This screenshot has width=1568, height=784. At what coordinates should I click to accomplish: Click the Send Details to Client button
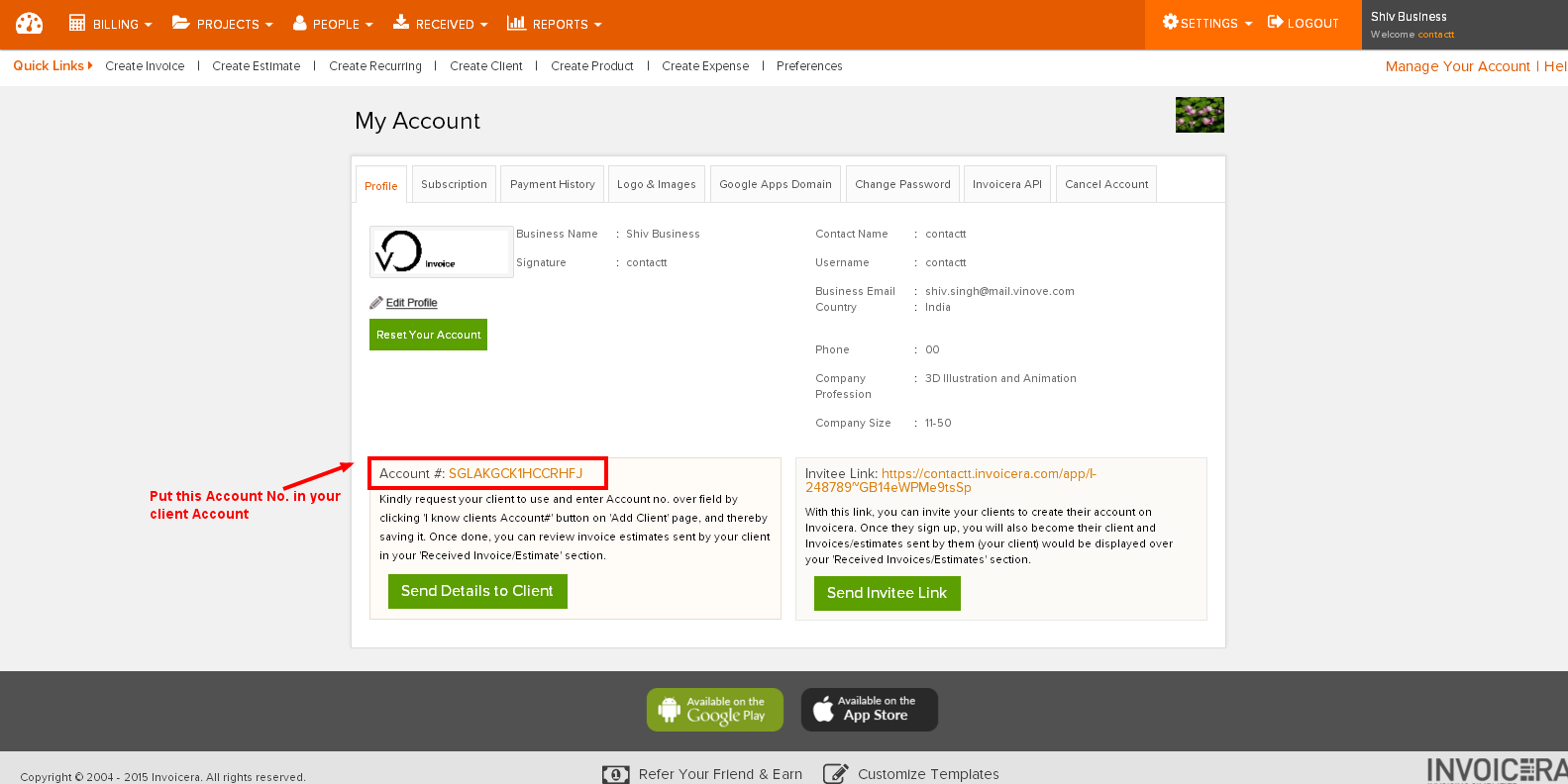click(x=477, y=591)
